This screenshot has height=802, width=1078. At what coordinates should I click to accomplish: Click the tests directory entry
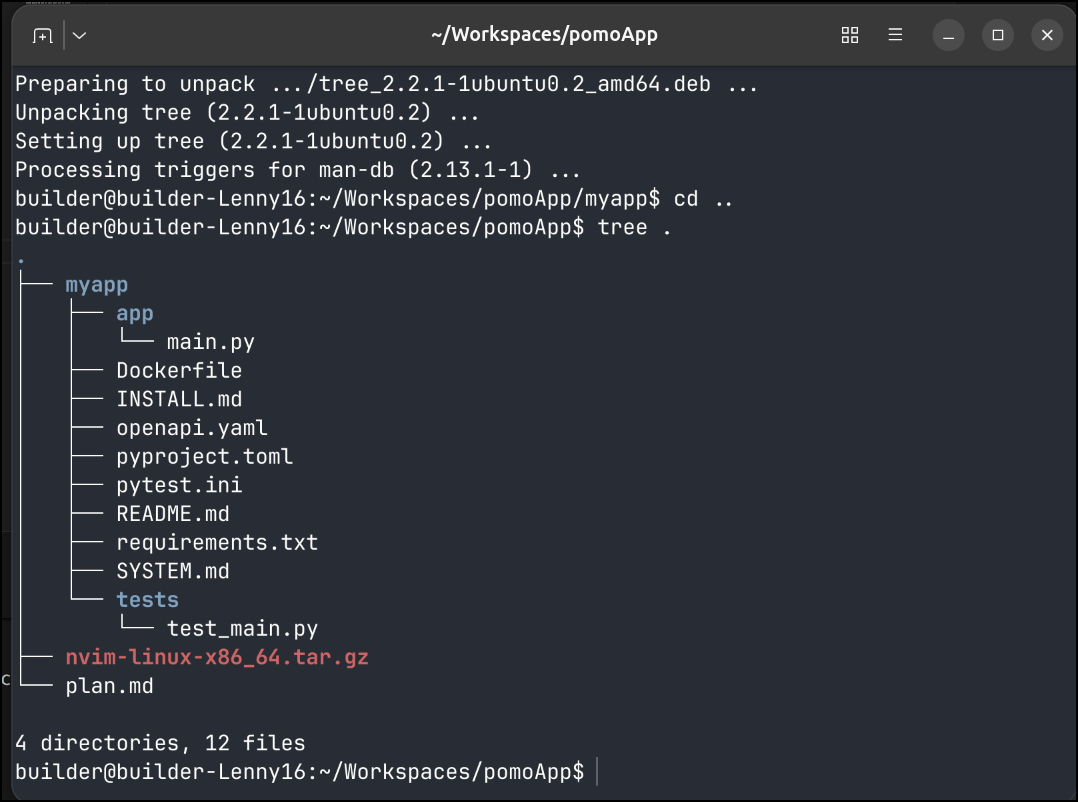(x=147, y=600)
